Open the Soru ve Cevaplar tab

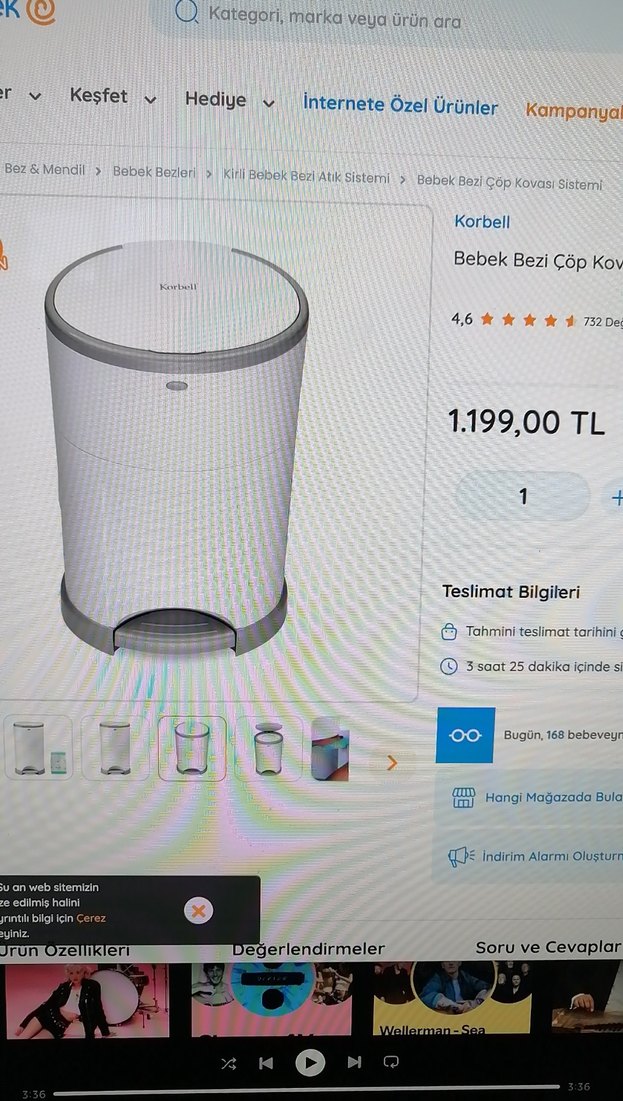548,947
